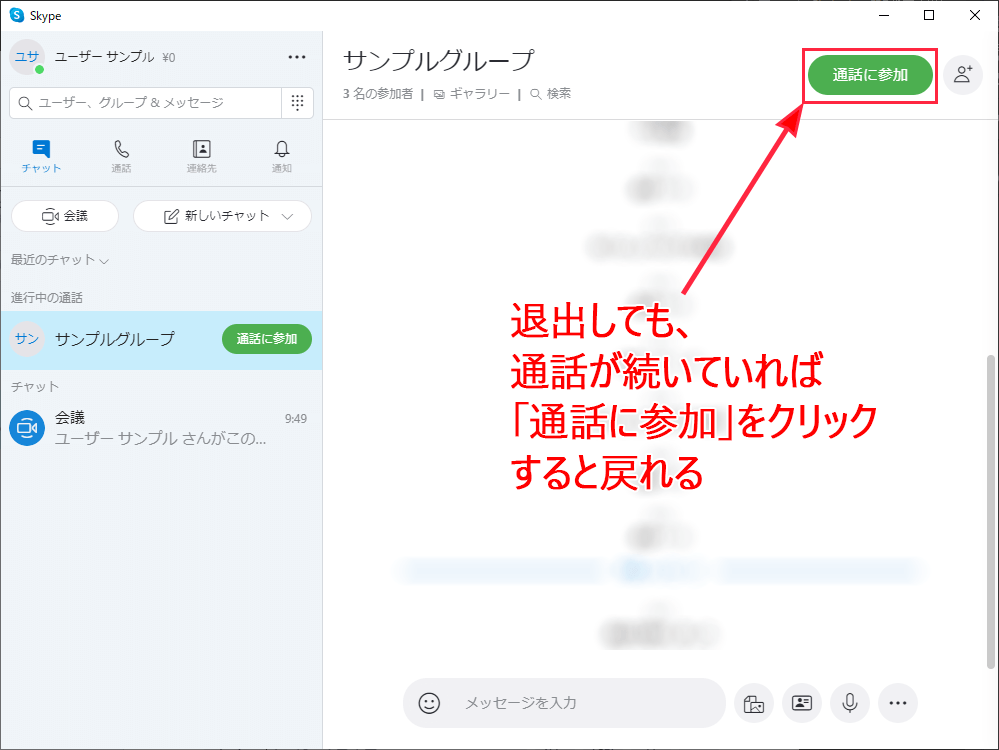This screenshot has height=750, width=999.
Task: Click the green 通話に参加 button in header
Action: point(870,75)
